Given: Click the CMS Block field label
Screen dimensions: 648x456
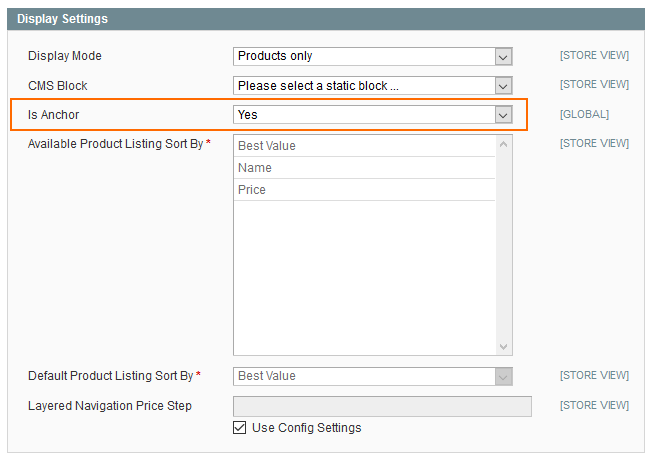Looking at the screenshot, I should 58,86.
